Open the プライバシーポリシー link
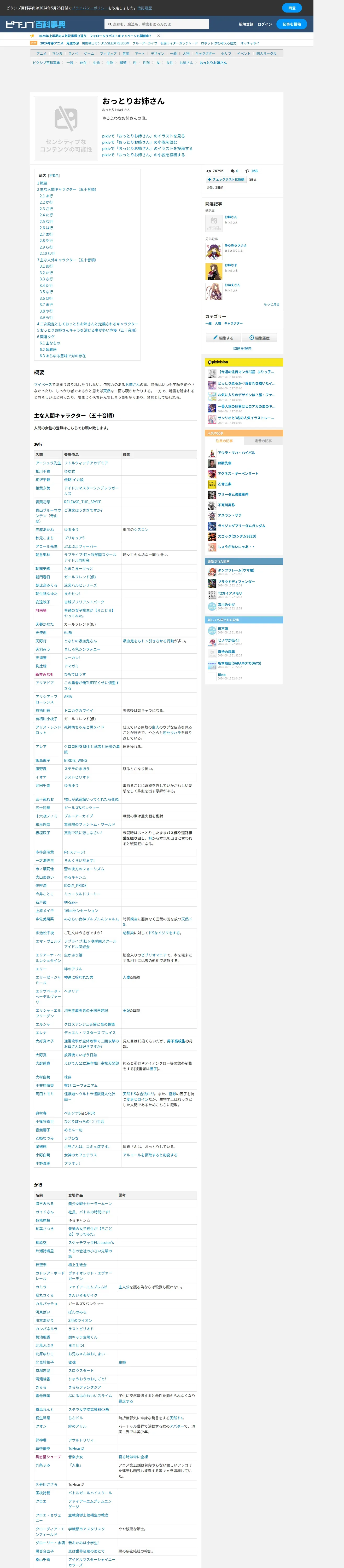The image size is (344, 1568). pos(90,8)
